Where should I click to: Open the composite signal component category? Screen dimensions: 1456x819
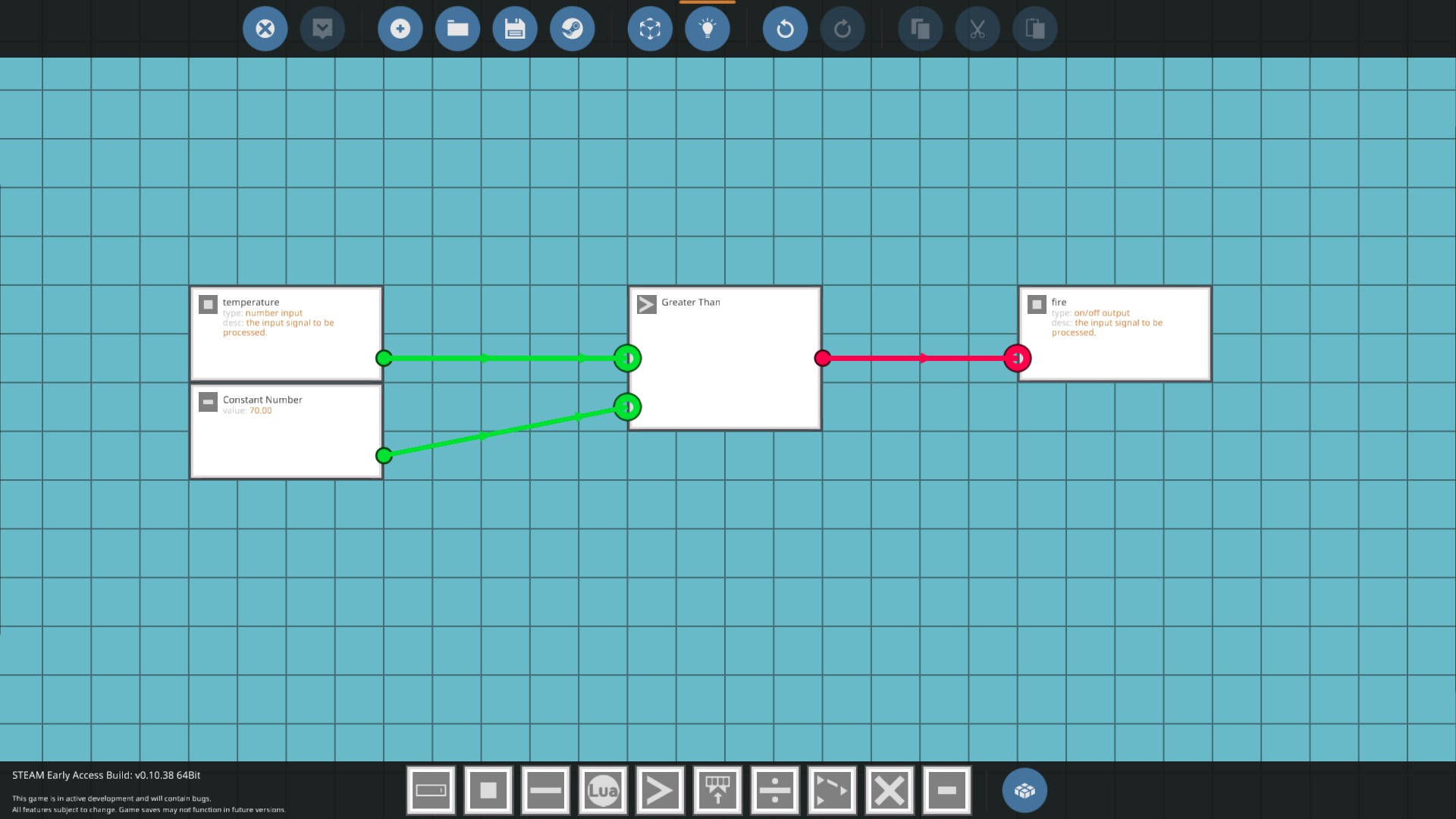click(x=717, y=790)
